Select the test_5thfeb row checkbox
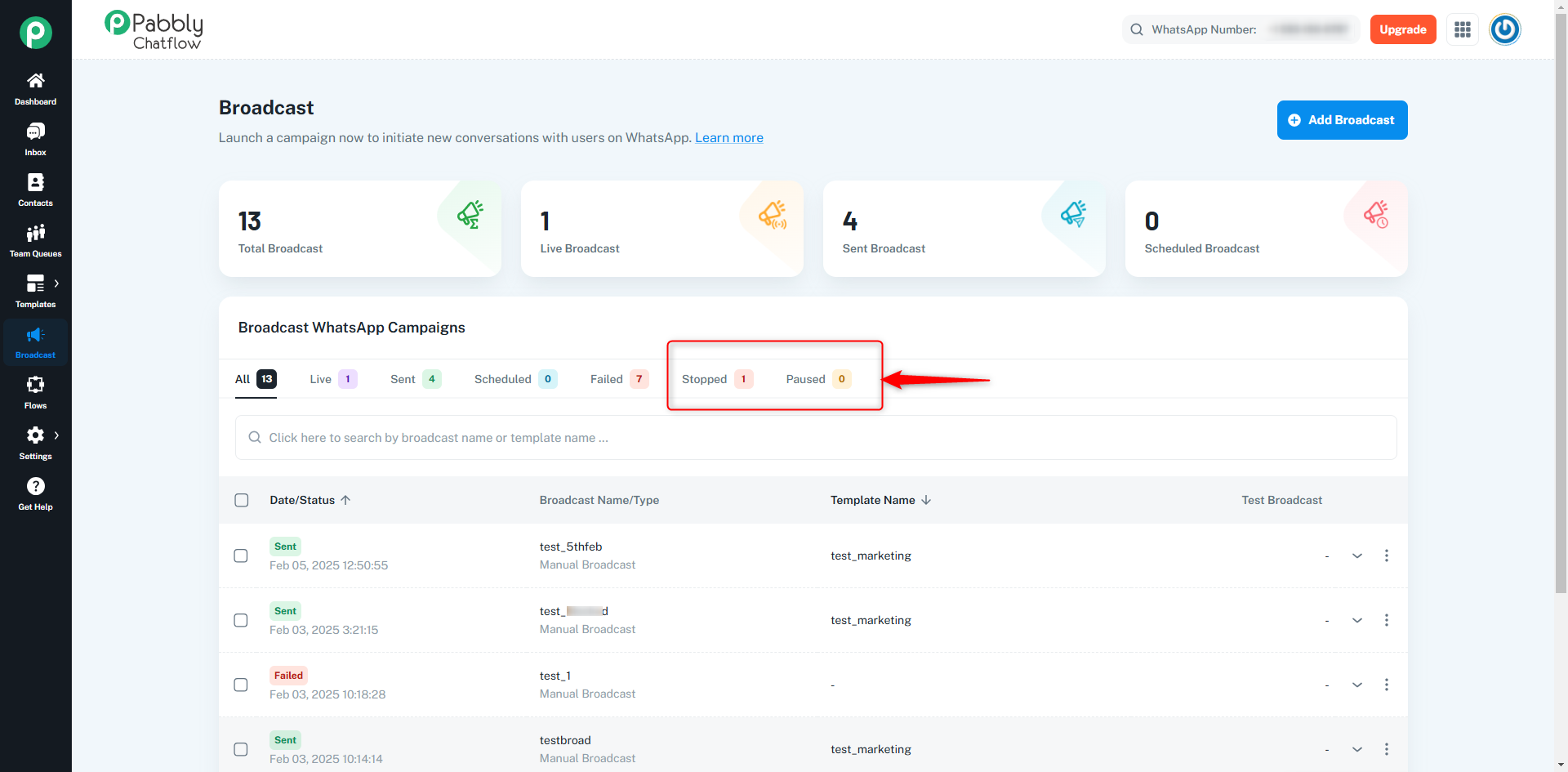 click(241, 556)
